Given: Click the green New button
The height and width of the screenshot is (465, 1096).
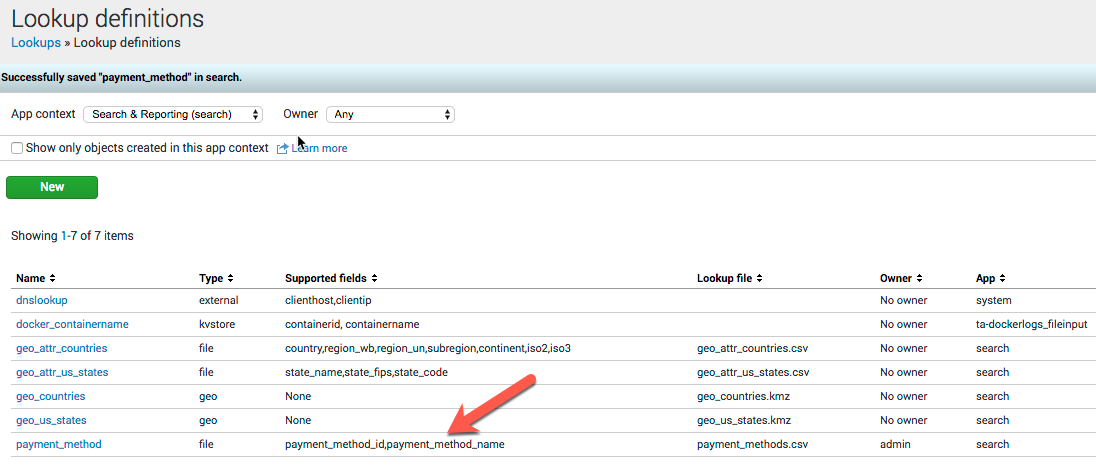Looking at the screenshot, I should coord(52,187).
